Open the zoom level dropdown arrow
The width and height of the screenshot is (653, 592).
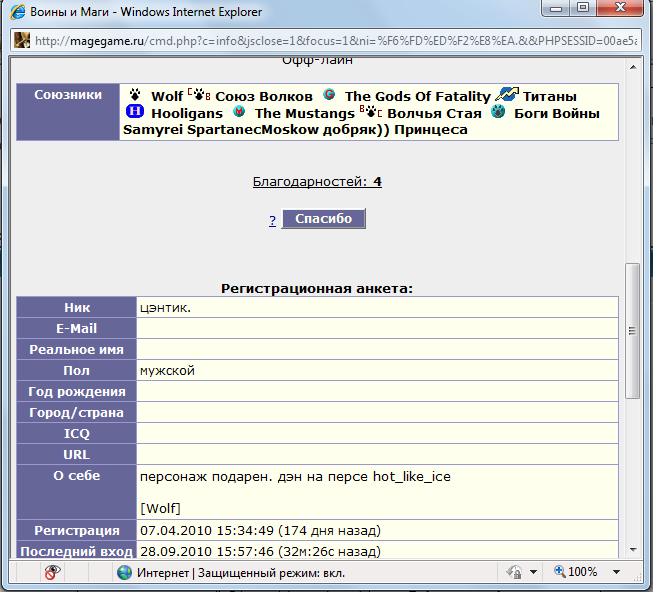(x=617, y=572)
